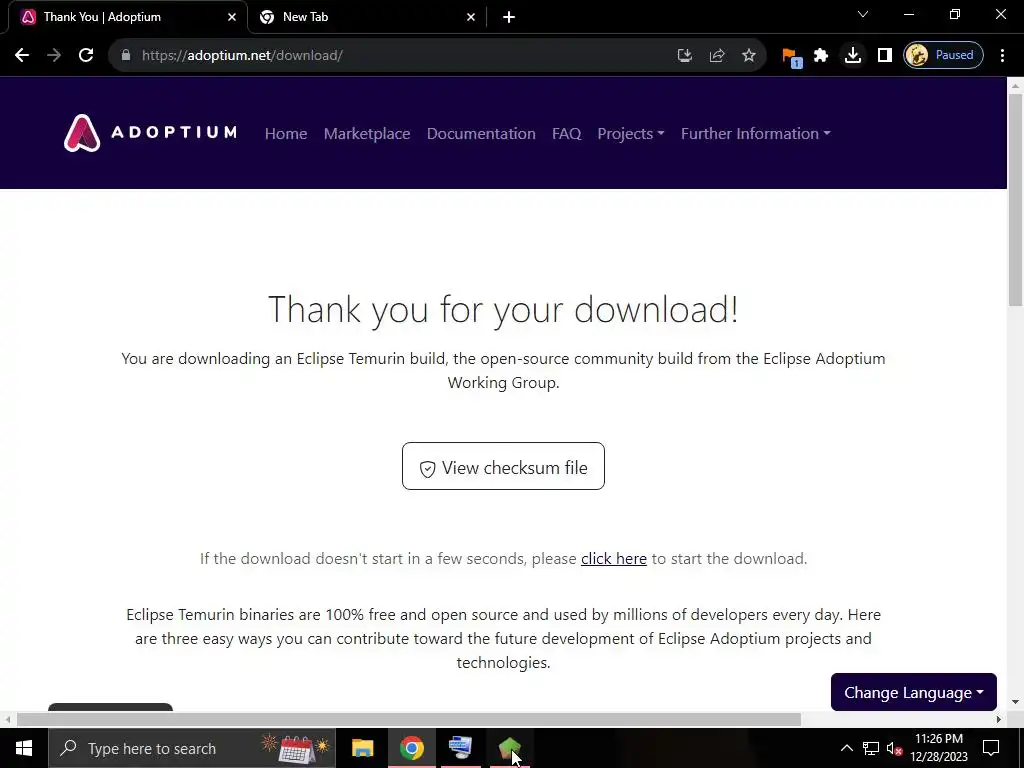Image resolution: width=1024 pixels, height=768 pixels.
Task: Go to the Home nav link
Action: coord(286,133)
